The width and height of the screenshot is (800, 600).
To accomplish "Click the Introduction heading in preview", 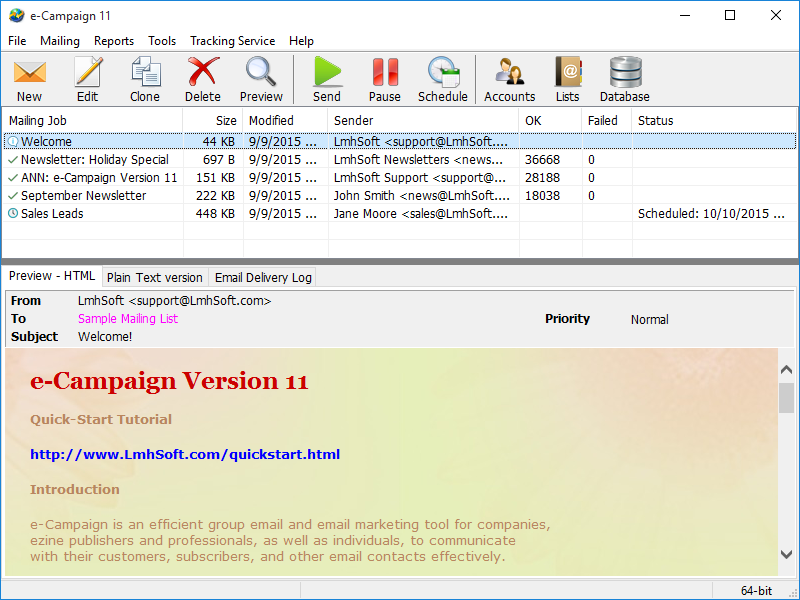I will pos(75,490).
